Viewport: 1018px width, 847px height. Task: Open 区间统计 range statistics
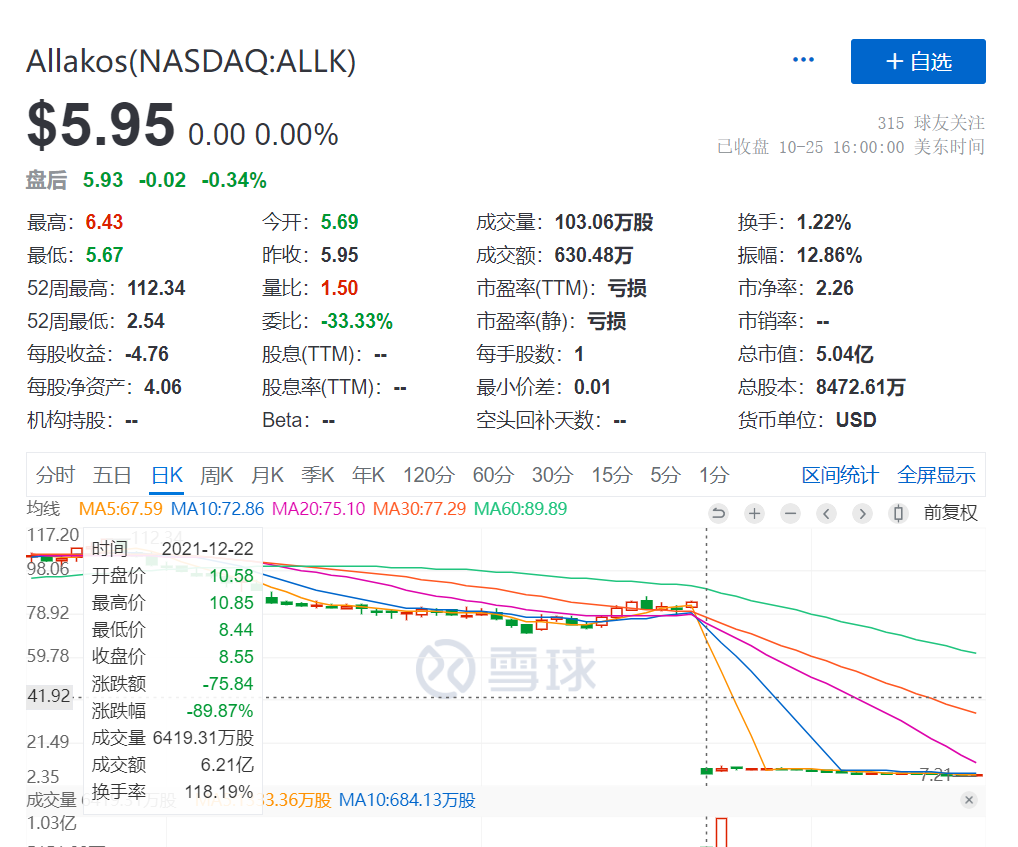click(x=840, y=475)
